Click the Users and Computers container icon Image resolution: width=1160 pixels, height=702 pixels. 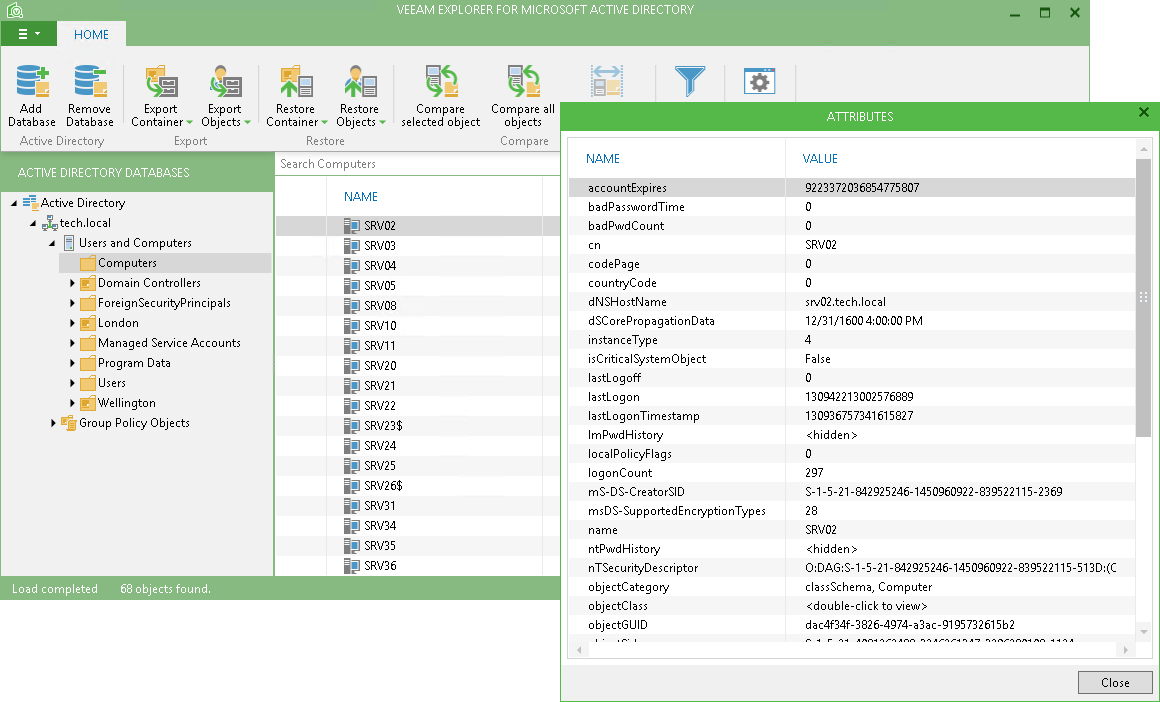[69, 243]
